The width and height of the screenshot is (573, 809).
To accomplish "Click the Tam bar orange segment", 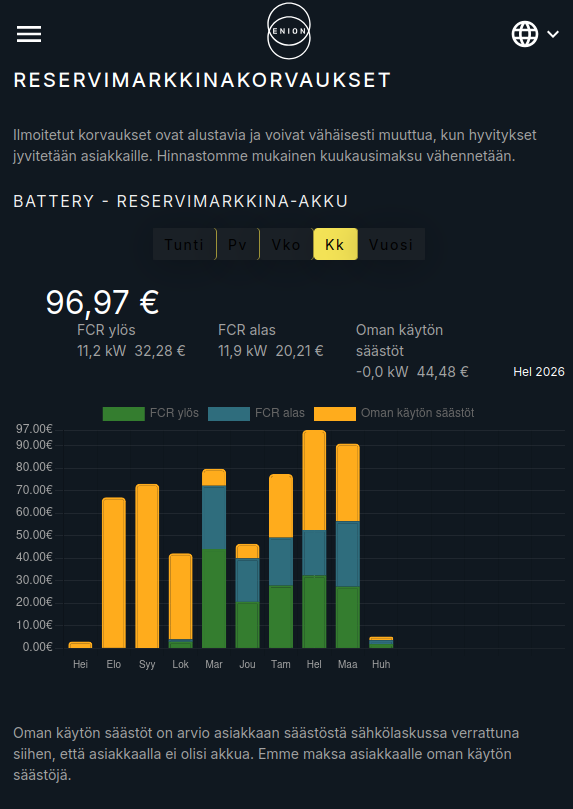I will click(x=281, y=506).
